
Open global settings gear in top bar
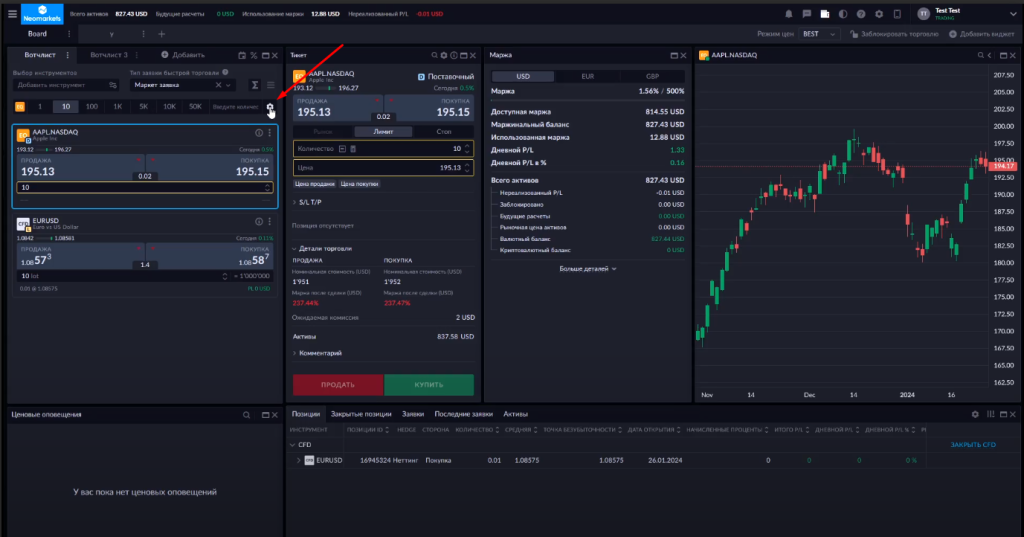(879, 14)
